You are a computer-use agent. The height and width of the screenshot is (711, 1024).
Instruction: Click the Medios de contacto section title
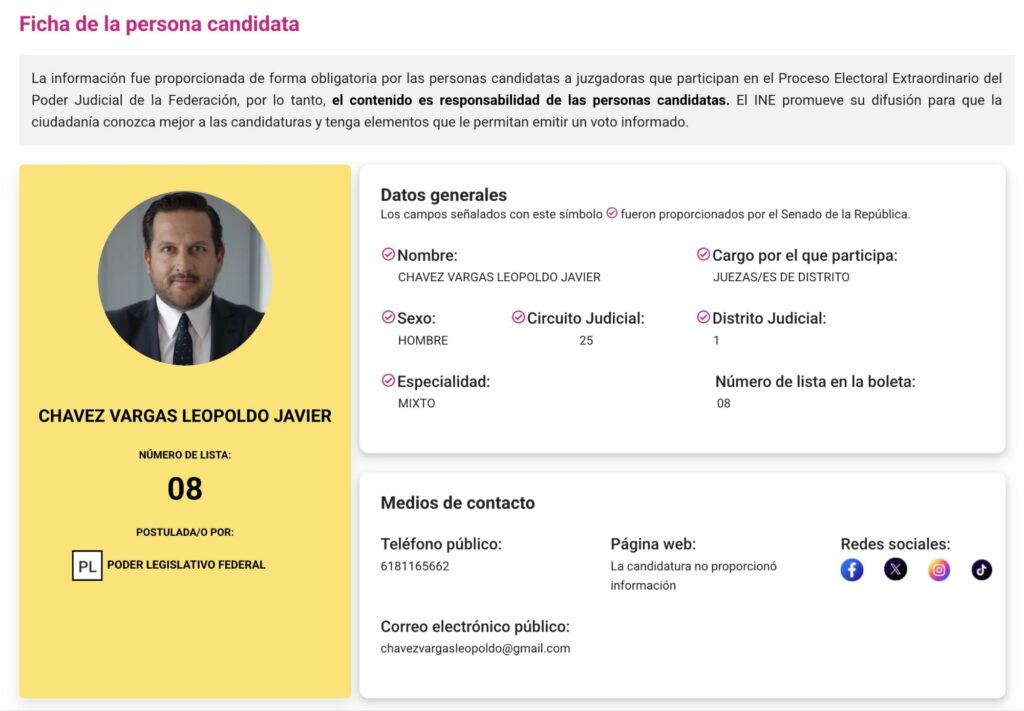457,503
